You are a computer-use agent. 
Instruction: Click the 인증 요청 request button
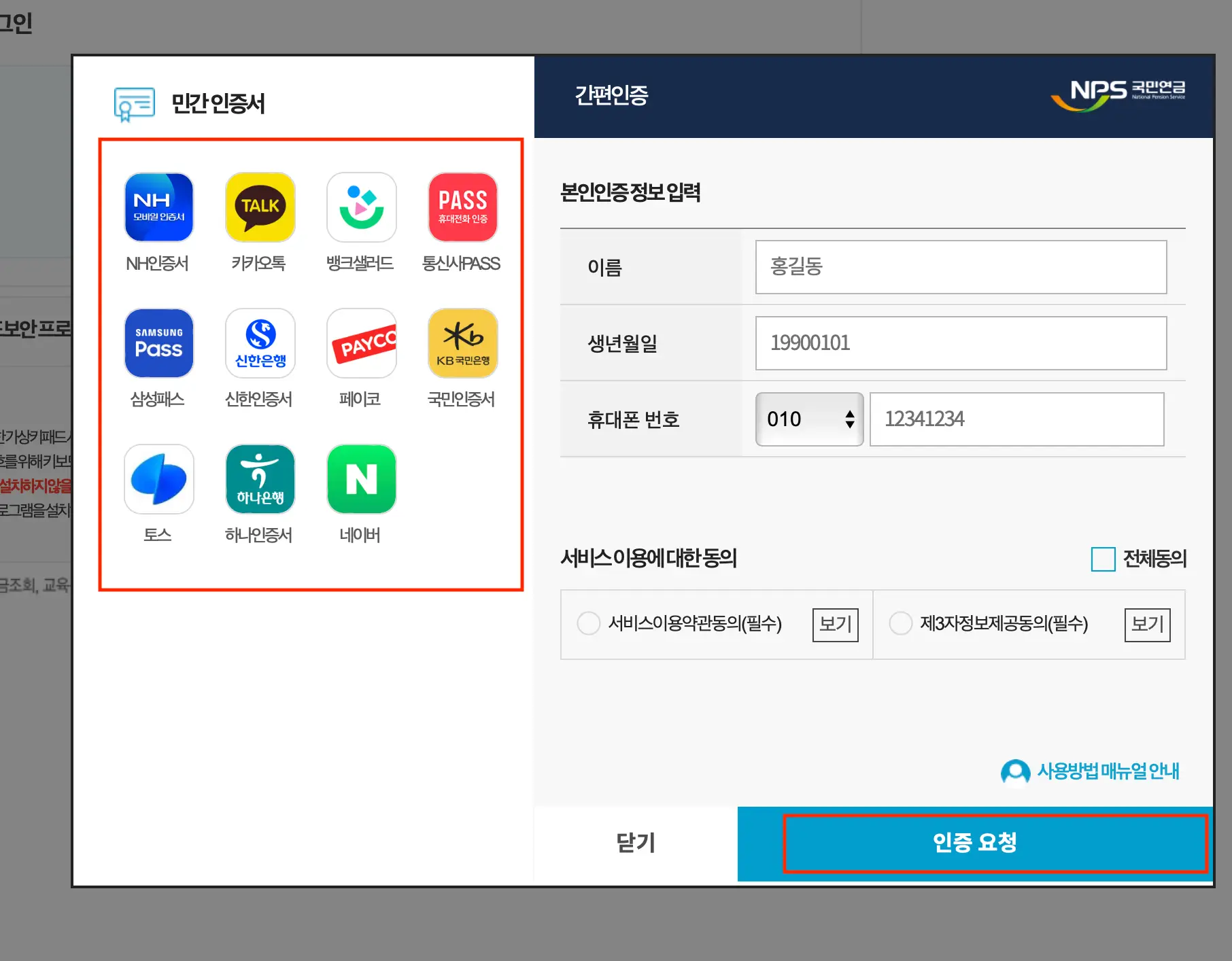click(975, 843)
